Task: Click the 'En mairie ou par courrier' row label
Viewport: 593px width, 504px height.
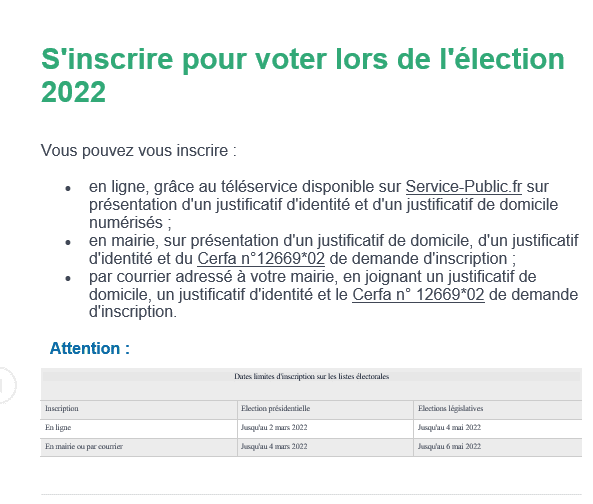Action: tap(84, 446)
